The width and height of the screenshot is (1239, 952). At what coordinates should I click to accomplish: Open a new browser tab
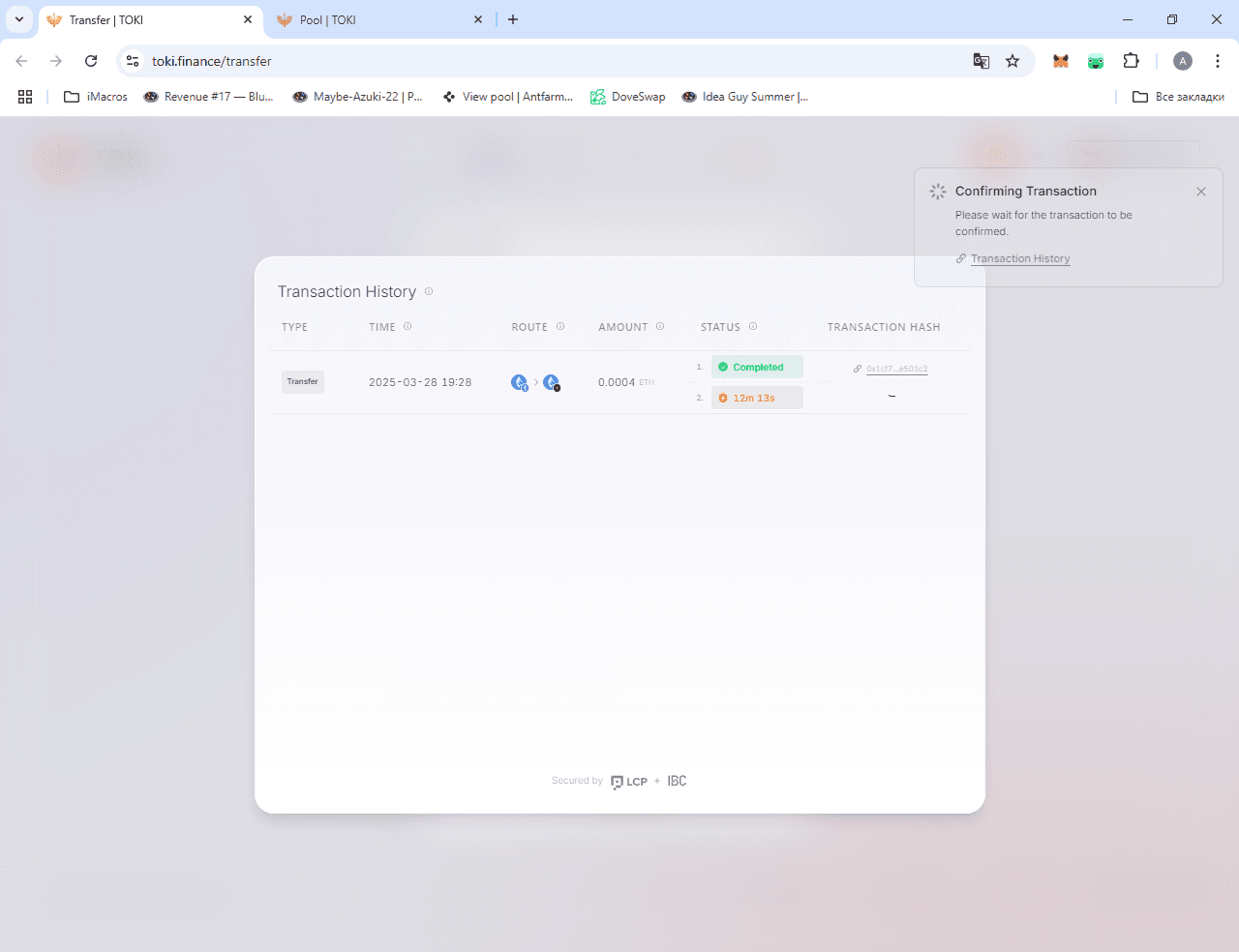point(513,19)
